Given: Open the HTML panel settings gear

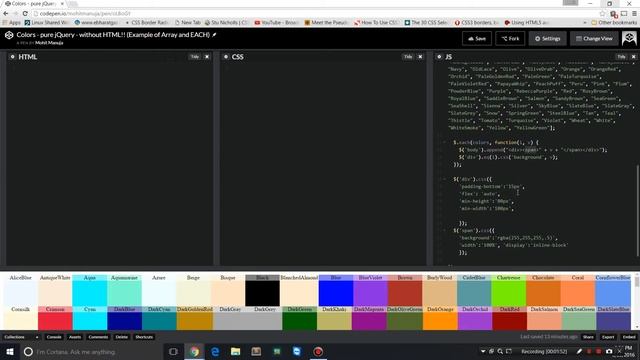Looking at the screenshot, I should [12, 57].
